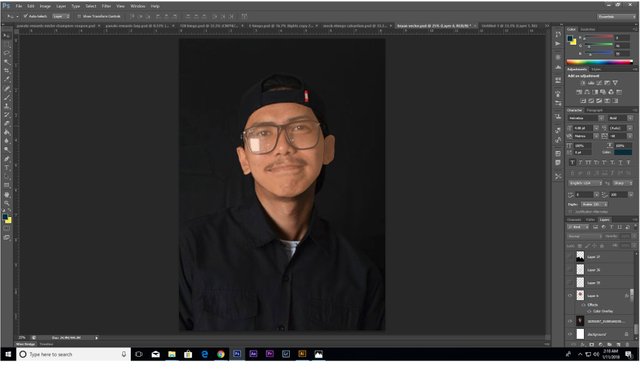Choose the Magic Wand tool
Image resolution: width=640 pixels, height=378 pixels.
point(7,62)
